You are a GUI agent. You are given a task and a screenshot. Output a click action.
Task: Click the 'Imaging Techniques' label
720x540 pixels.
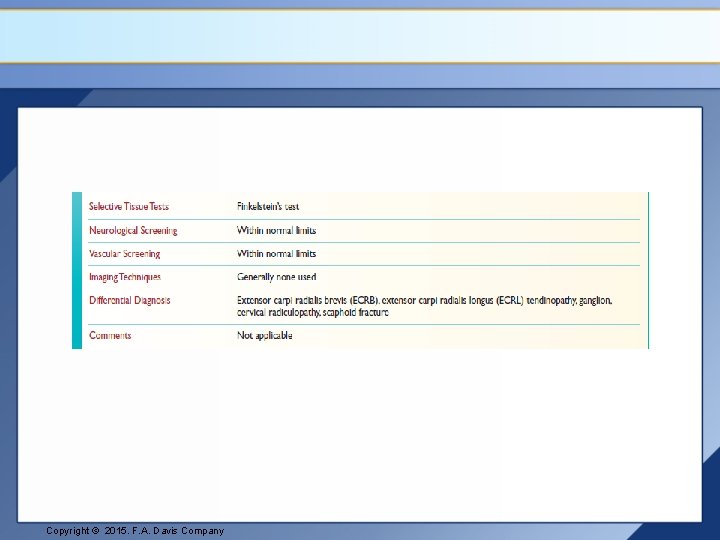(125, 277)
